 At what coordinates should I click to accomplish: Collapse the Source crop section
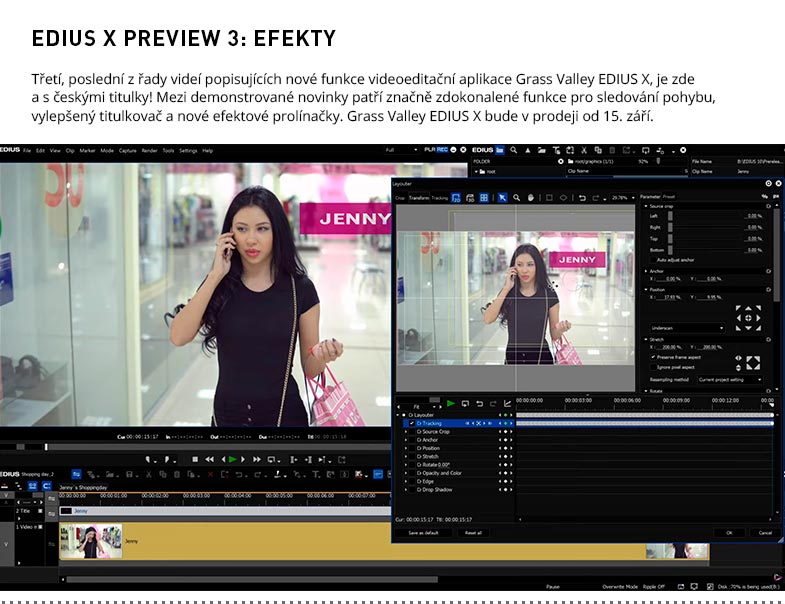click(x=646, y=206)
